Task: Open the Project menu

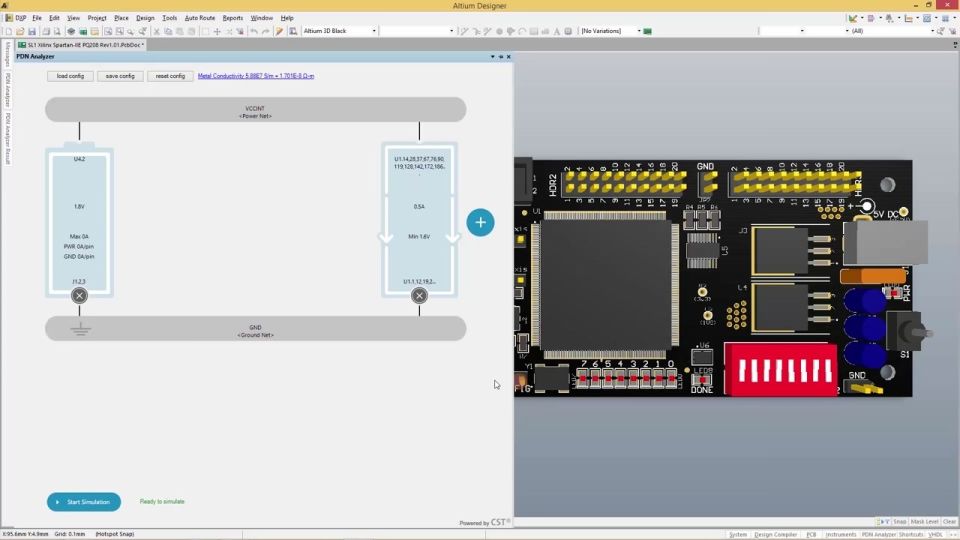Action: click(x=97, y=18)
